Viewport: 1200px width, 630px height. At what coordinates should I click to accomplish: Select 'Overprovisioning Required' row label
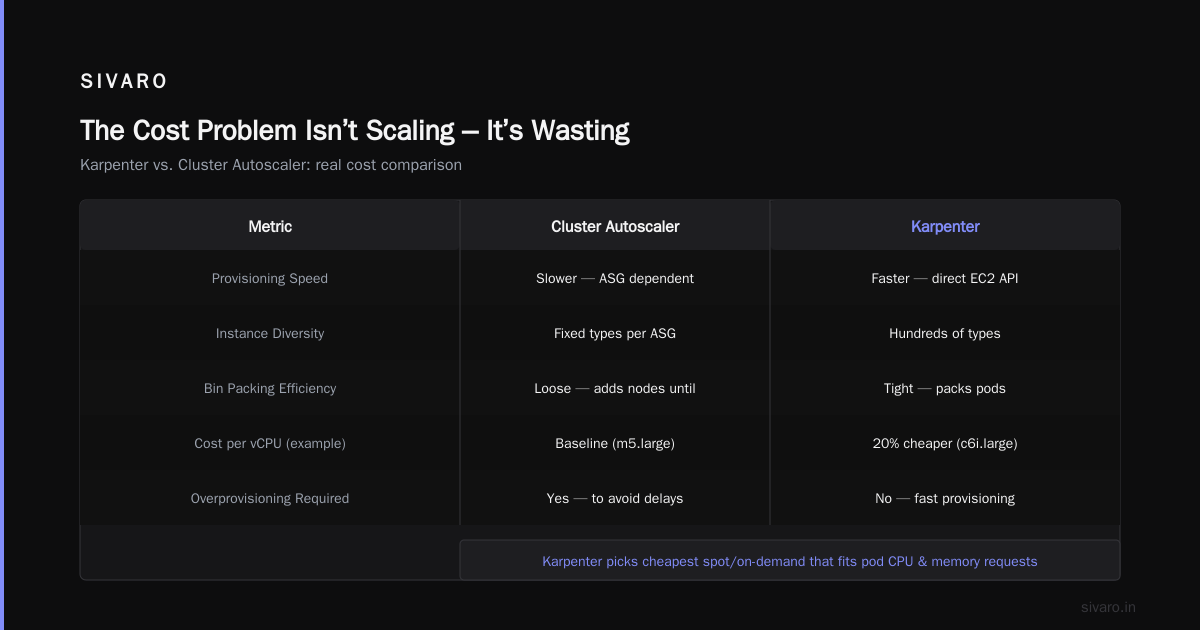(270, 498)
